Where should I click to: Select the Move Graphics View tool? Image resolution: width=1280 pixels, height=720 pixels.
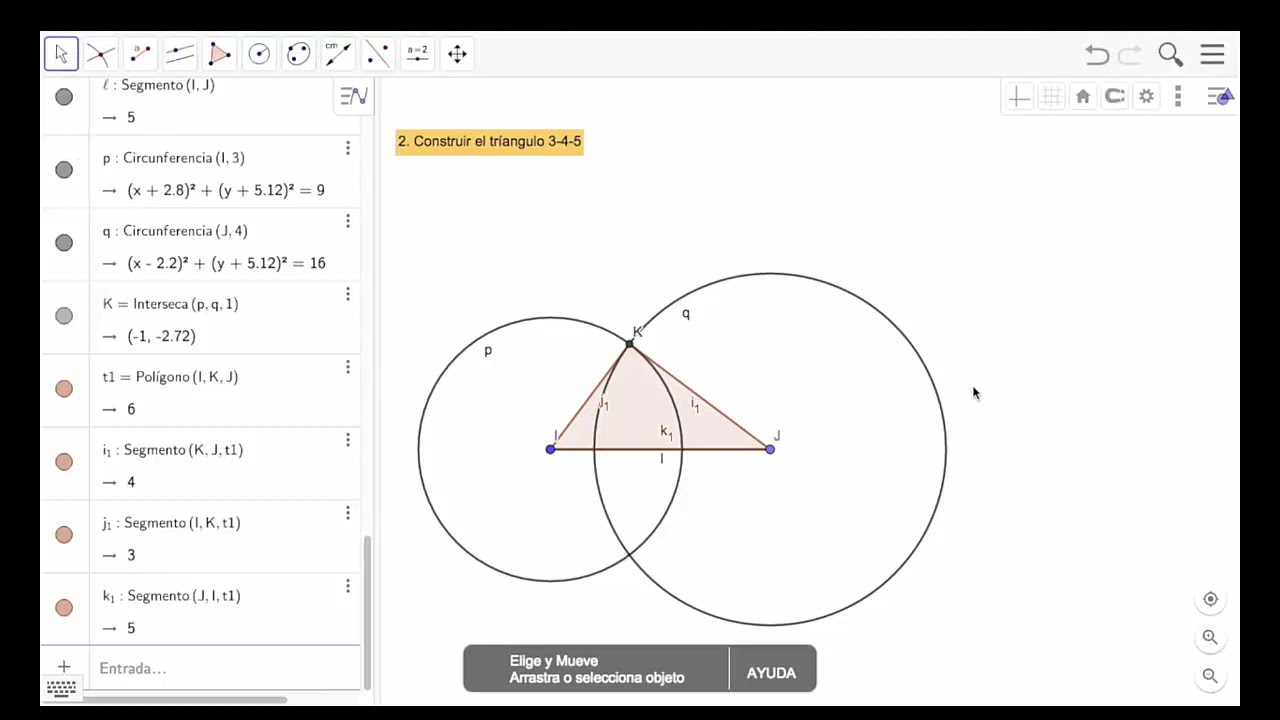457,54
